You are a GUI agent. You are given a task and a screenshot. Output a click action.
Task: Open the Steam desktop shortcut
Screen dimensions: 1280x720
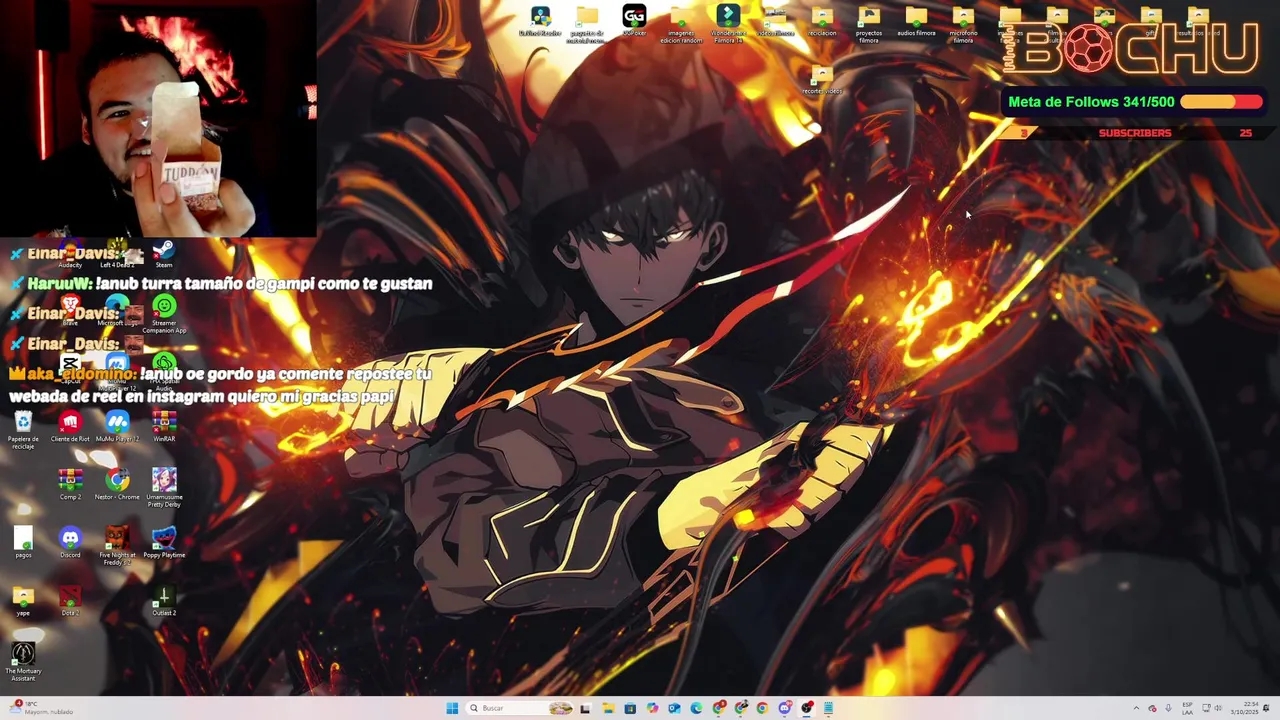(164, 254)
